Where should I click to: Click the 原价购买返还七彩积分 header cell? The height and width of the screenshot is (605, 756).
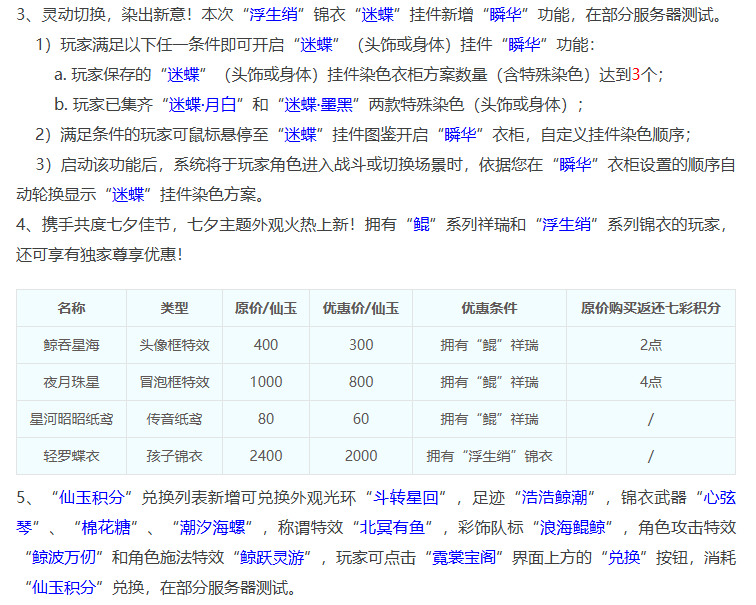[651, 308]
